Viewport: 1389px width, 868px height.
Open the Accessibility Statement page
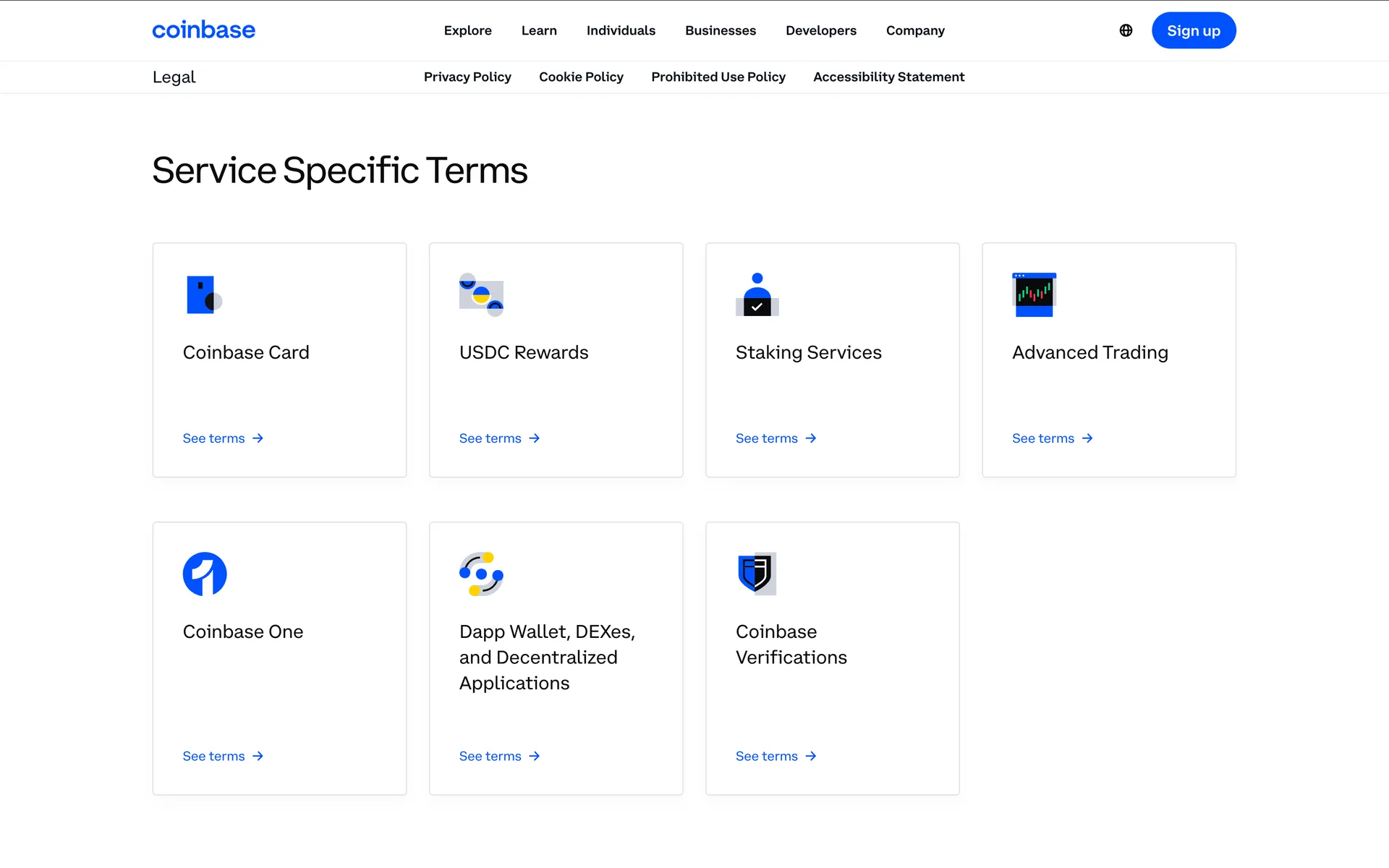click(888, 77)
